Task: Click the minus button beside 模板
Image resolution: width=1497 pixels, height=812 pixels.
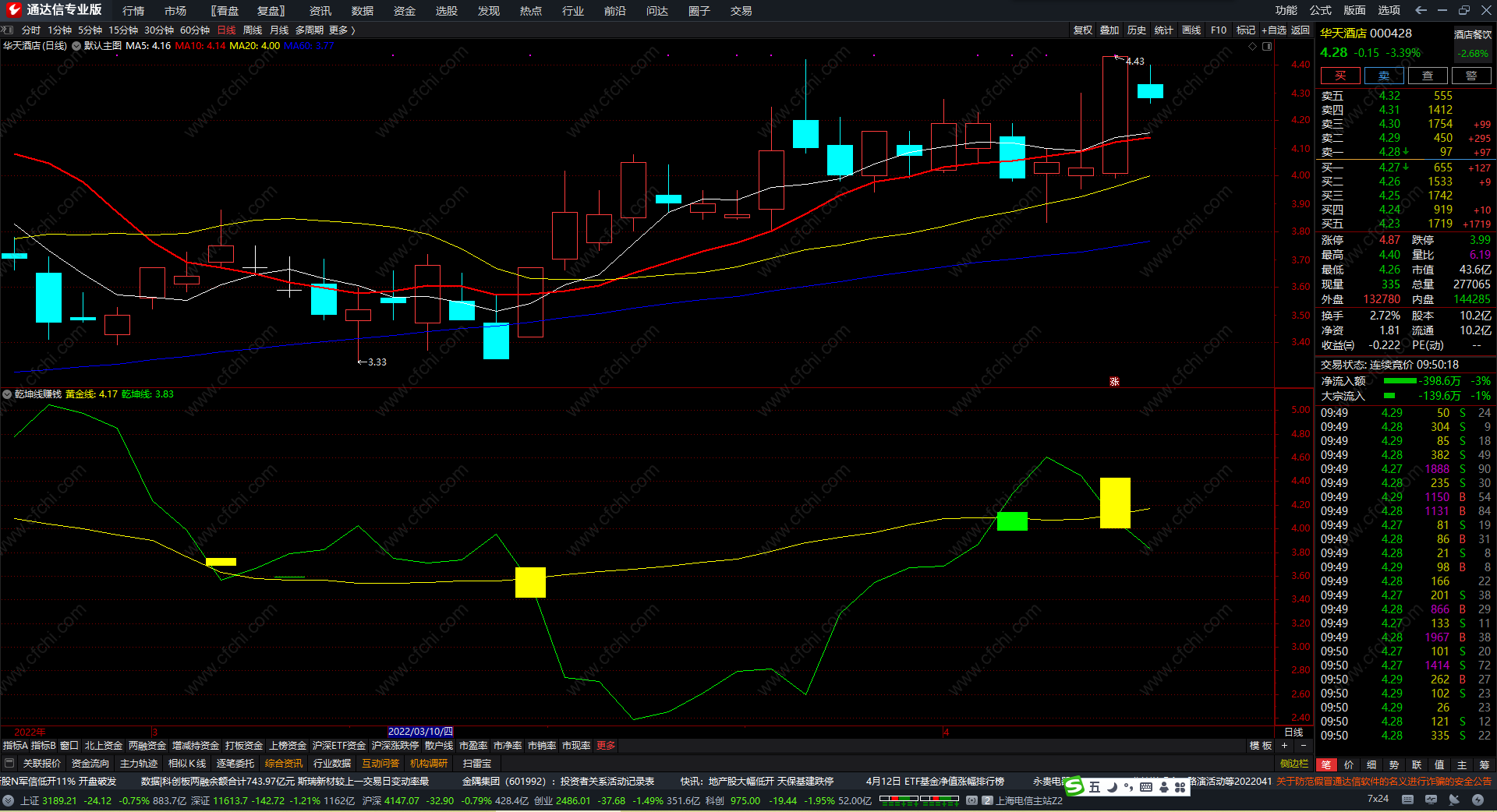Action: 1303,746
